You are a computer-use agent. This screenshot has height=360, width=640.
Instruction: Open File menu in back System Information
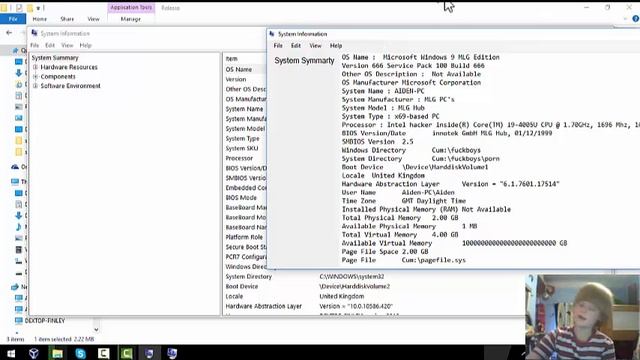(x=35, y=45)
